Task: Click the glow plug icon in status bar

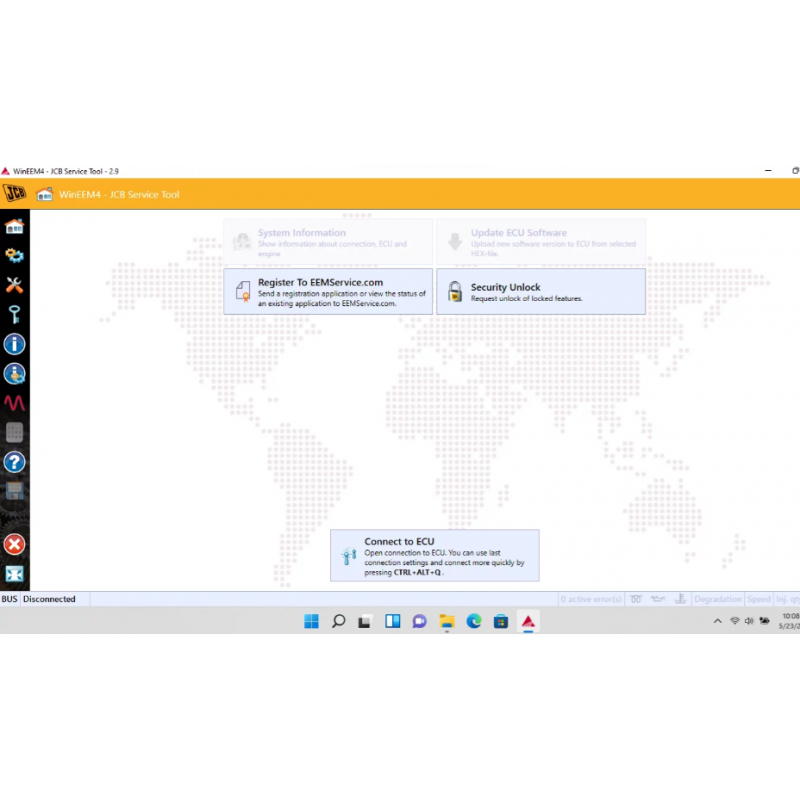Action: click(x=636, y=599)
